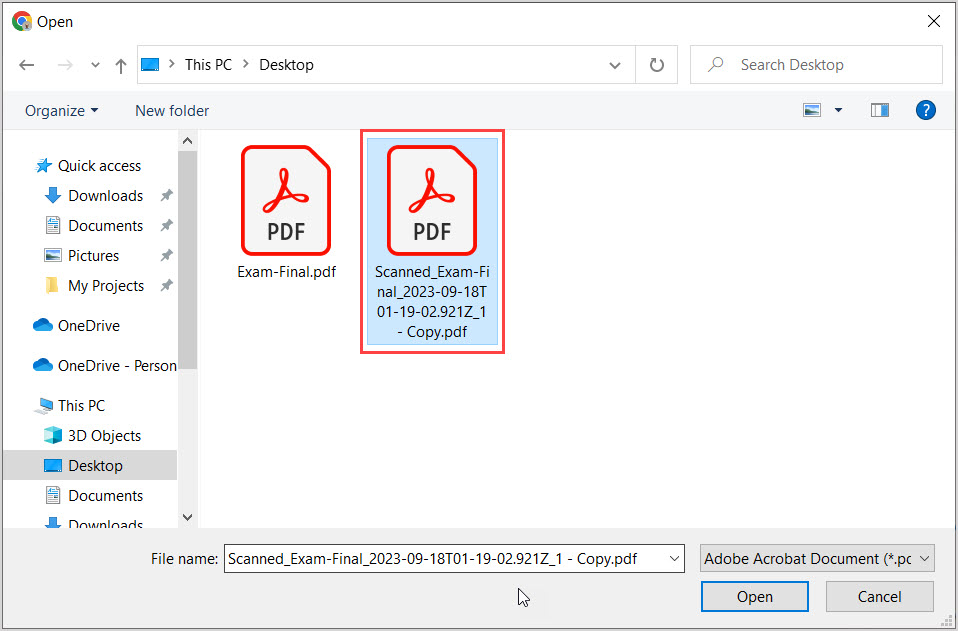This screenshot has width=958, height=631.
Task: Open help with the question mark icon
Action: point(926,110)
